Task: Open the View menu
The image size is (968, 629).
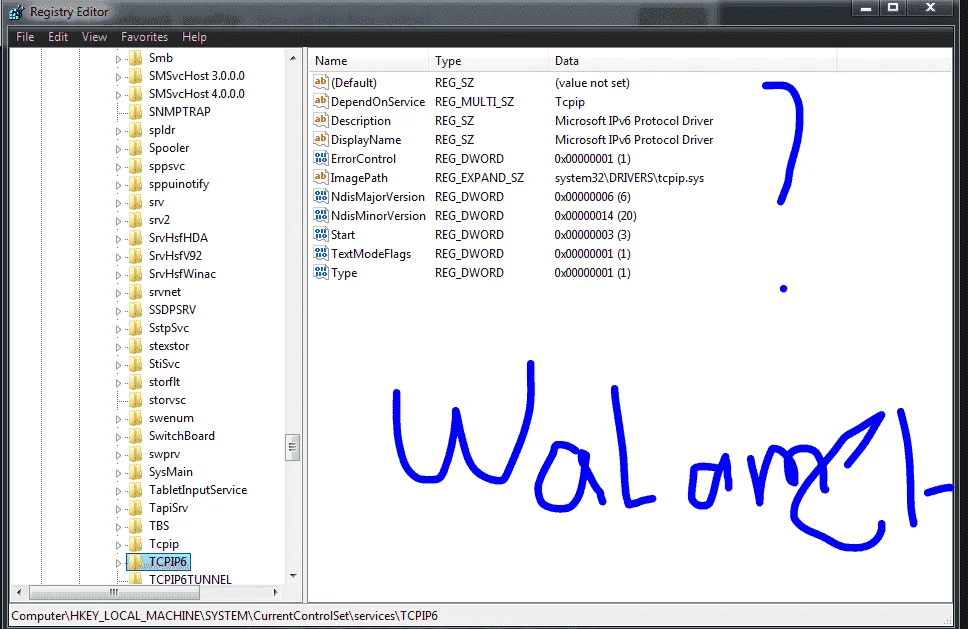Action: [94, 37]
